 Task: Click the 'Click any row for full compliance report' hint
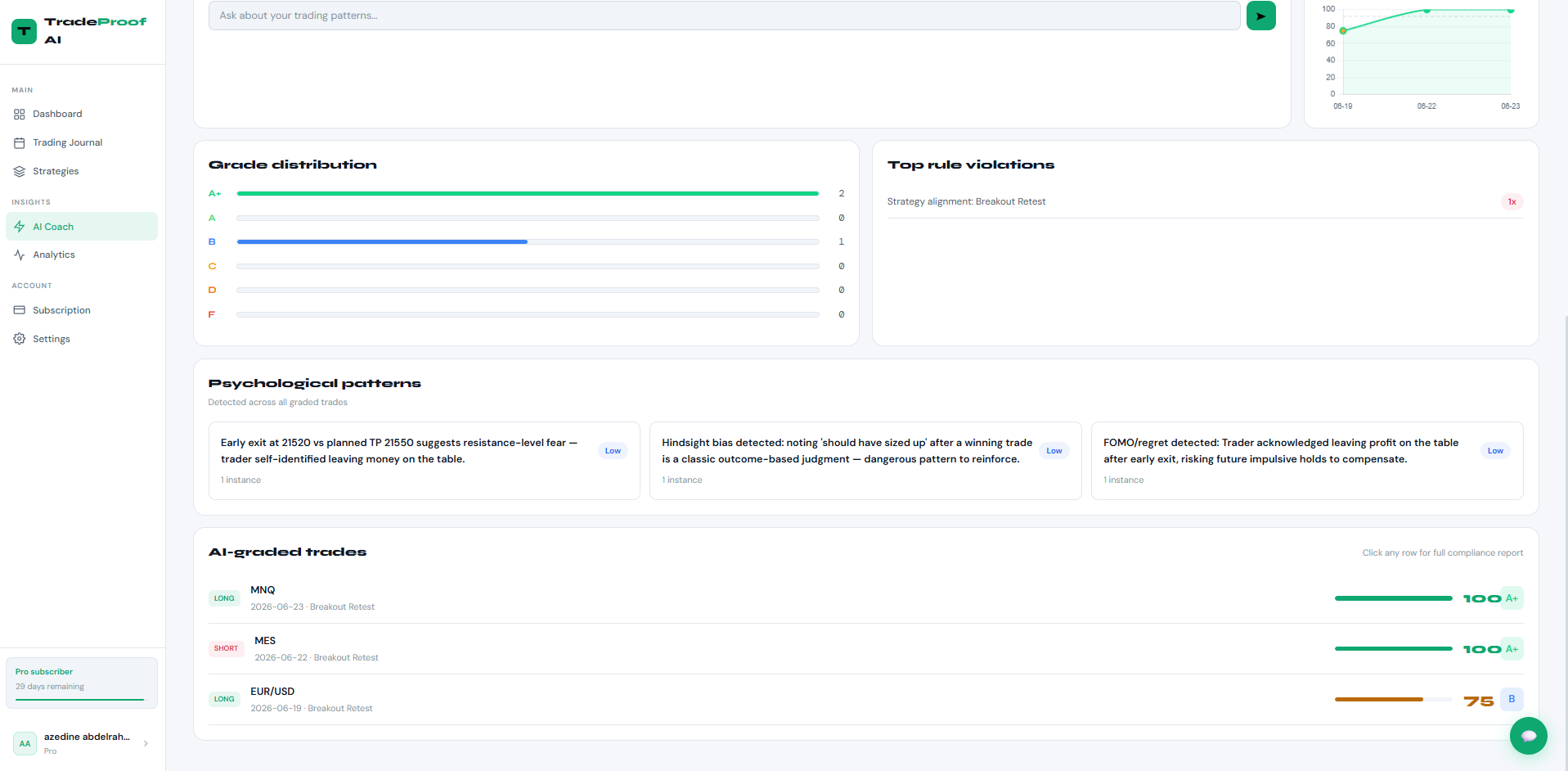pos(1443,553)
